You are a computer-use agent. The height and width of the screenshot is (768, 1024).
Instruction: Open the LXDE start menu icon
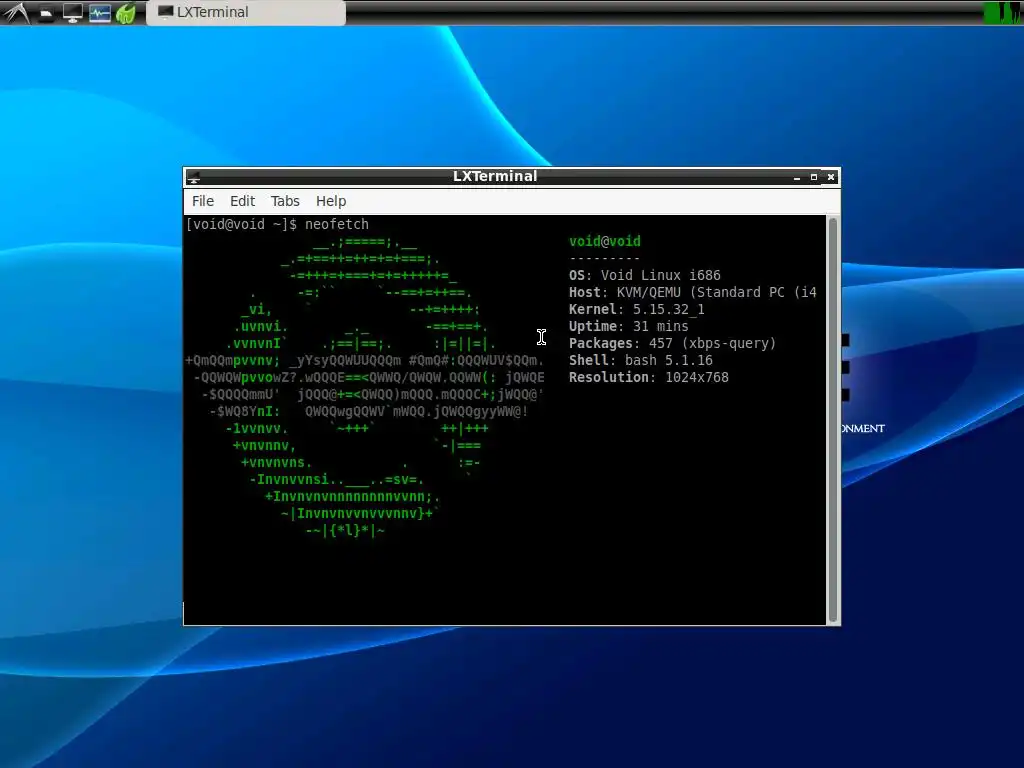click(16, 12)
